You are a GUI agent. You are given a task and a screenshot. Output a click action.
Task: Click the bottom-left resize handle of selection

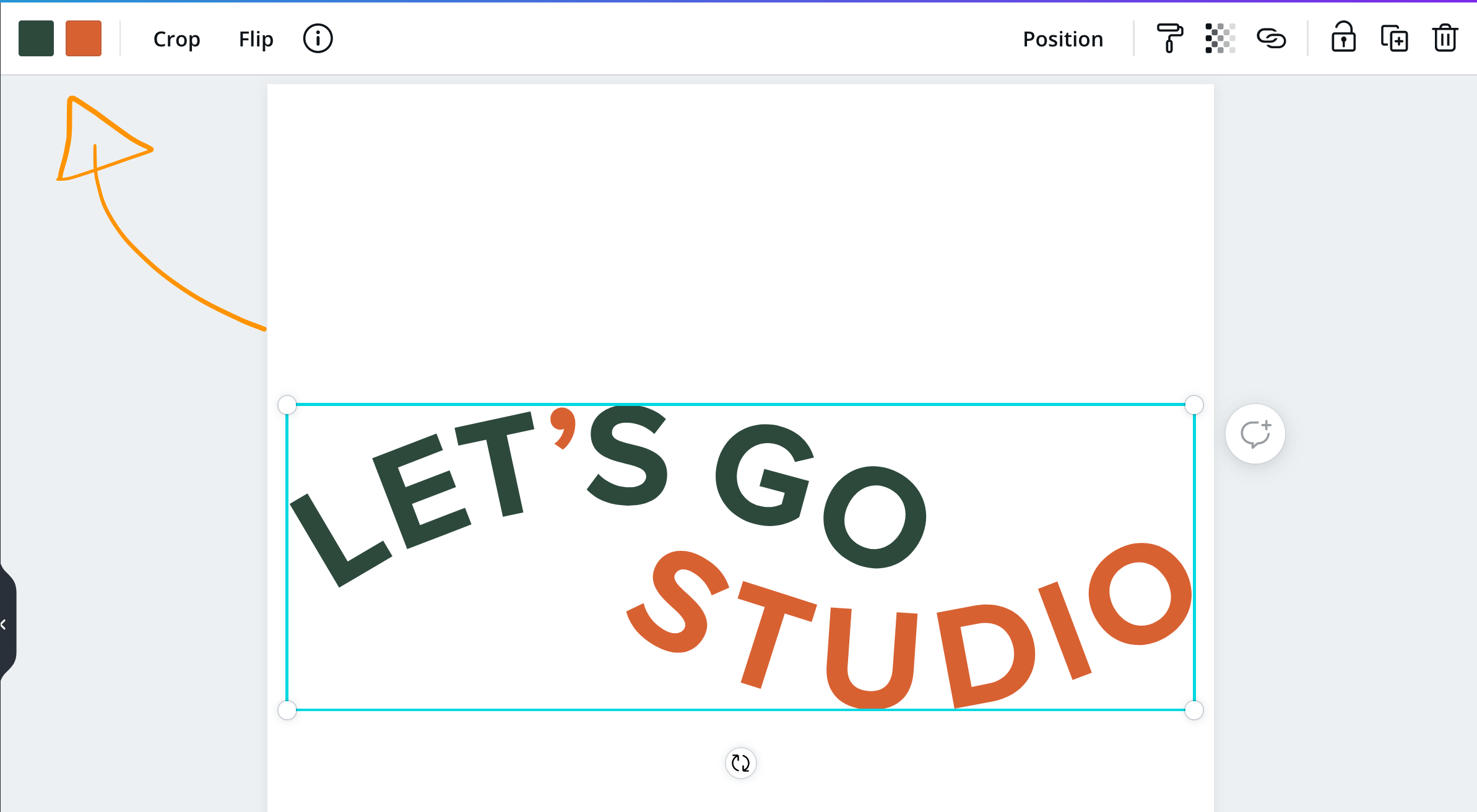pos(287,710)
